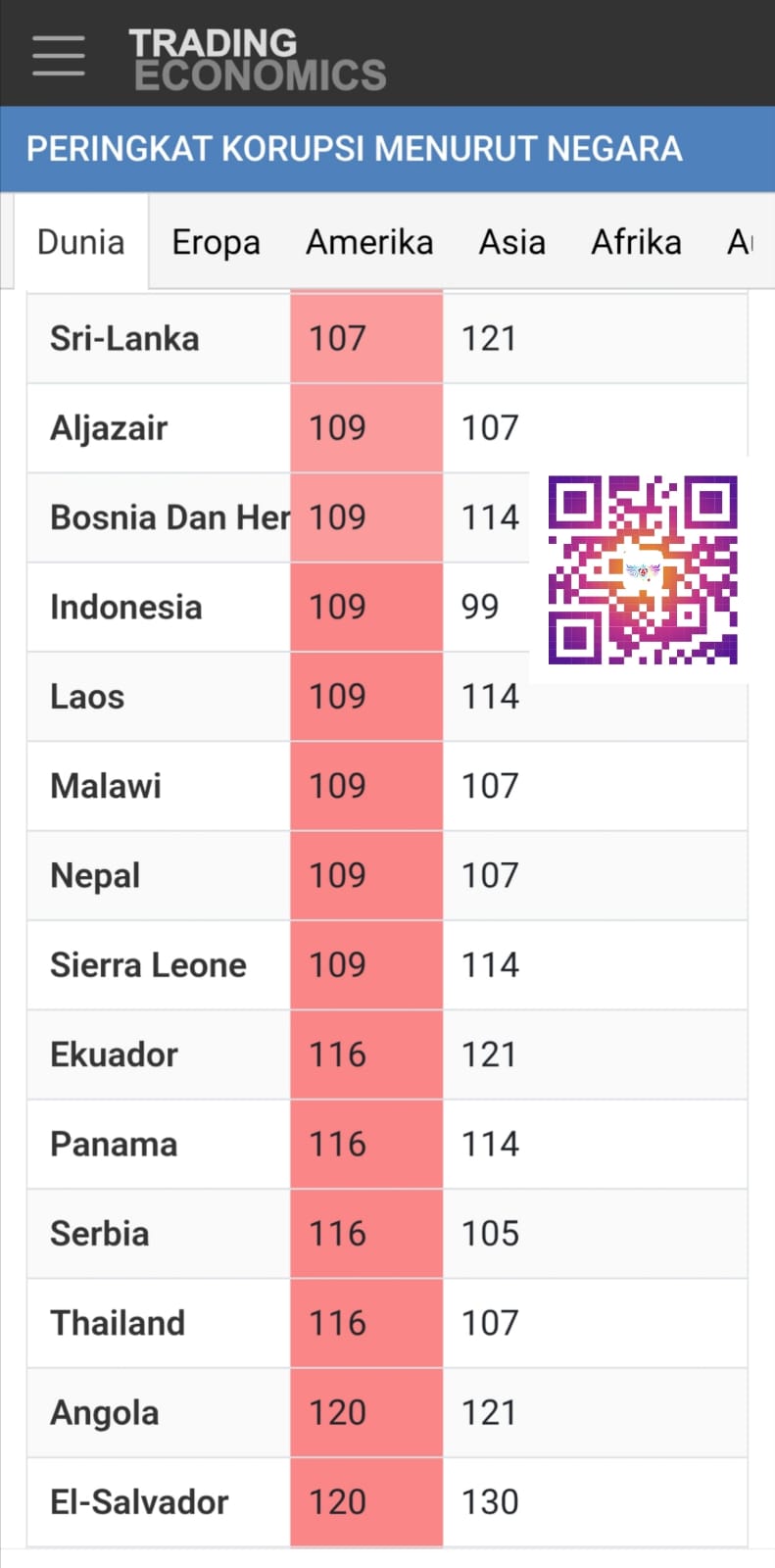Click the Trading Economics logo
Image resolution: width=775 pixels, height=1568 pixels.
[x=258, y=59]
